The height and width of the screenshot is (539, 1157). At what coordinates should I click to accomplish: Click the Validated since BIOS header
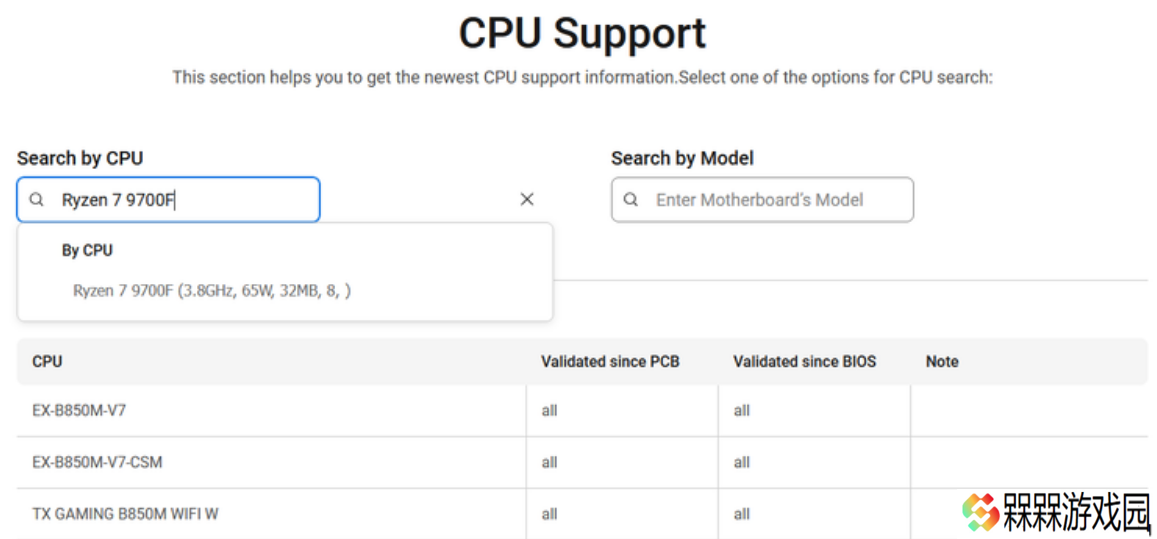804,362
